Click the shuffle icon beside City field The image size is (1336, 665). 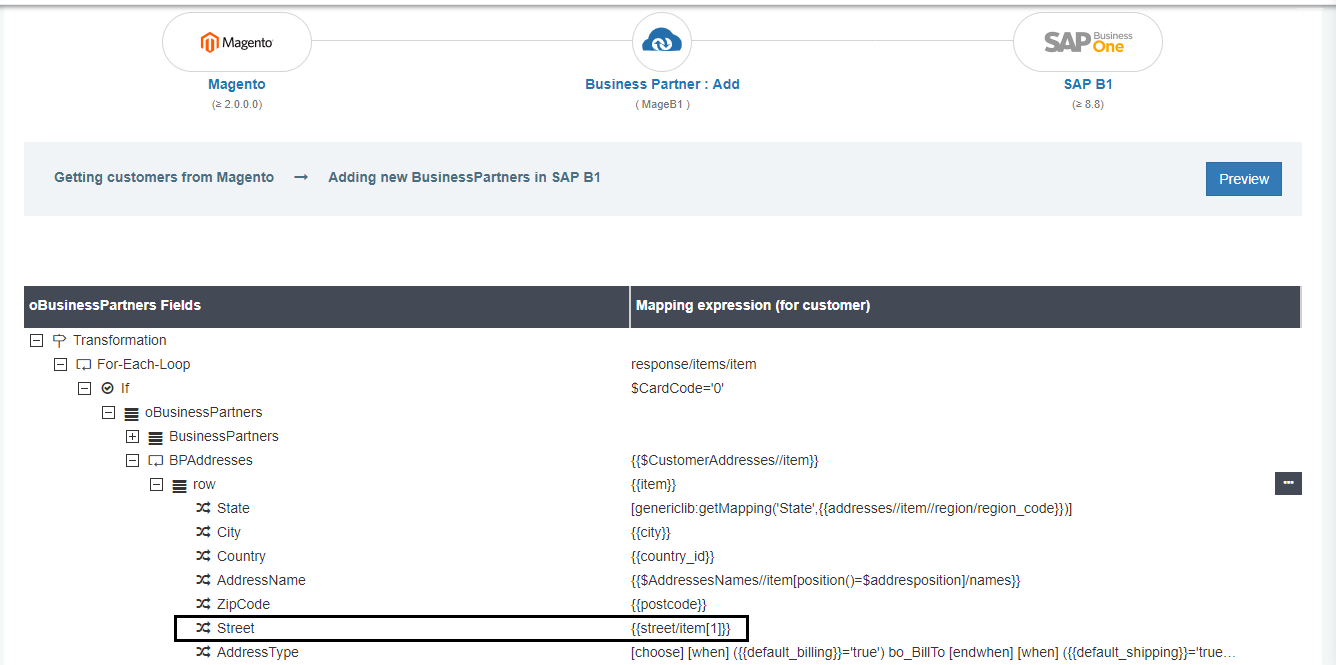[x=203, y=532]
